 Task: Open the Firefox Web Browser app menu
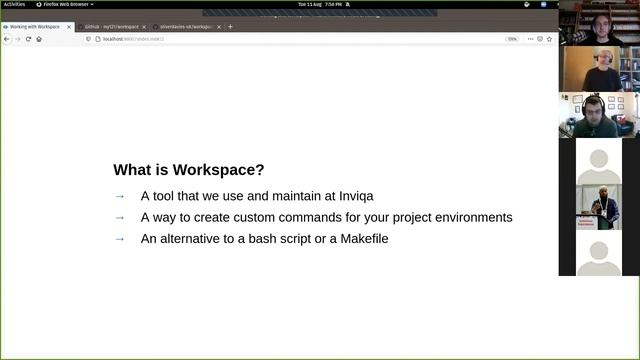pos(65,4)
